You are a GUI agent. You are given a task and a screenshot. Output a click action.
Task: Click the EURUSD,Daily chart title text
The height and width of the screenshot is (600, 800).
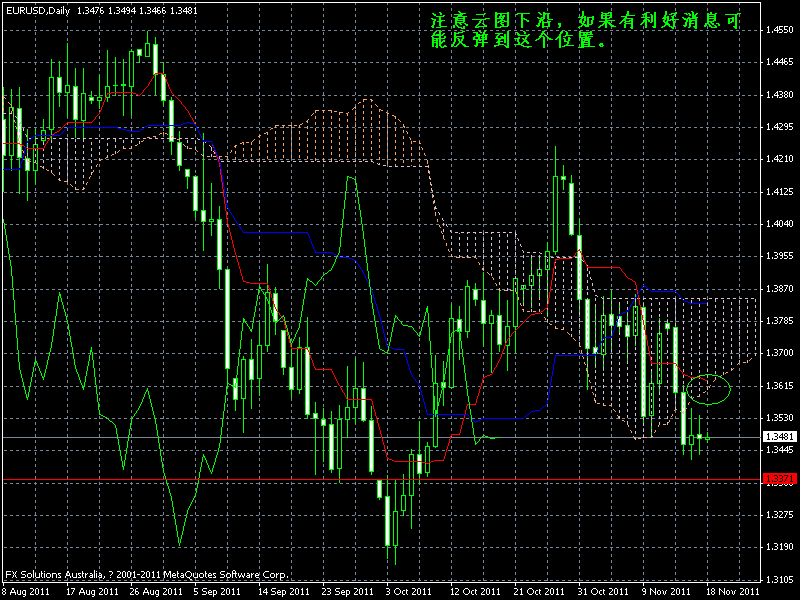38,10
